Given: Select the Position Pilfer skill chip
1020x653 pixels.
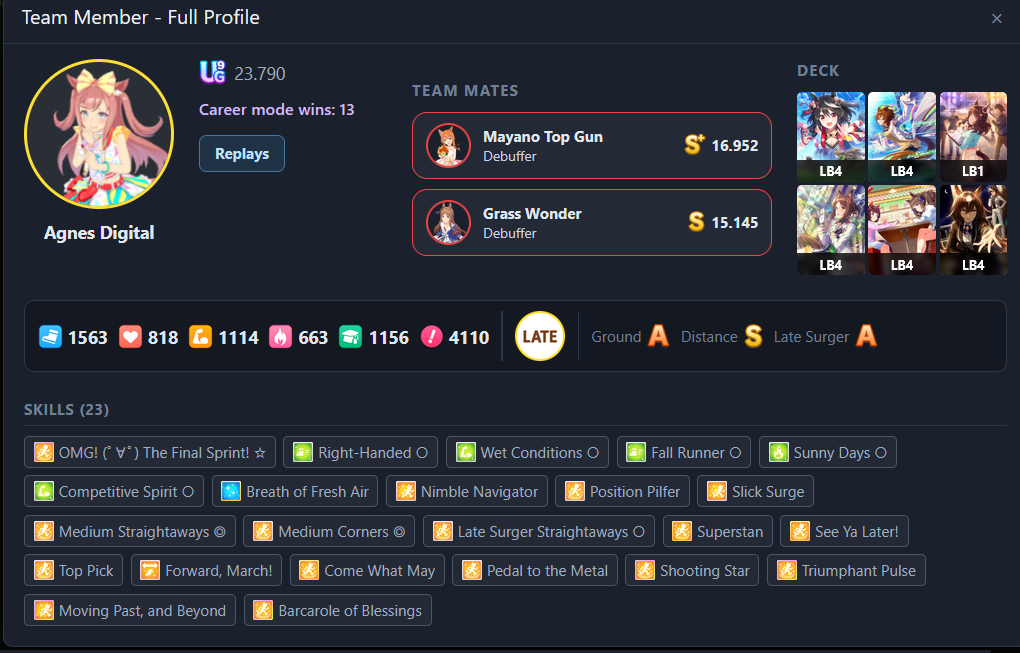Looking at the screenshot, I should (622, 491).
